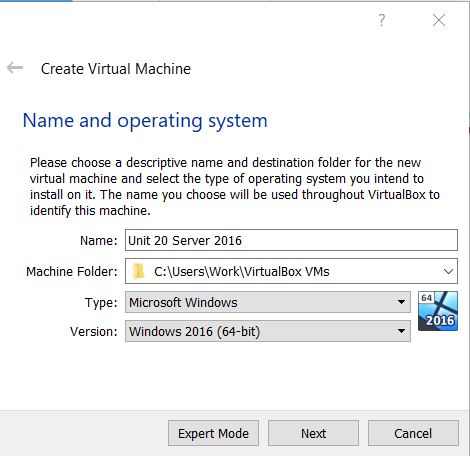Screen dimensions: 470x456
Task: Click the Name: label
Action: (99, 241)
